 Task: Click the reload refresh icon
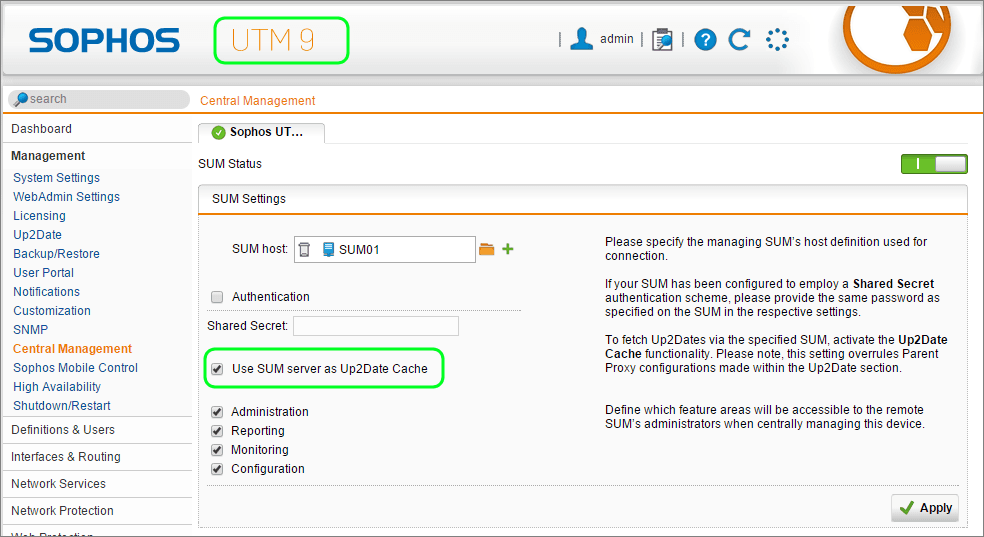click(739, 40)
